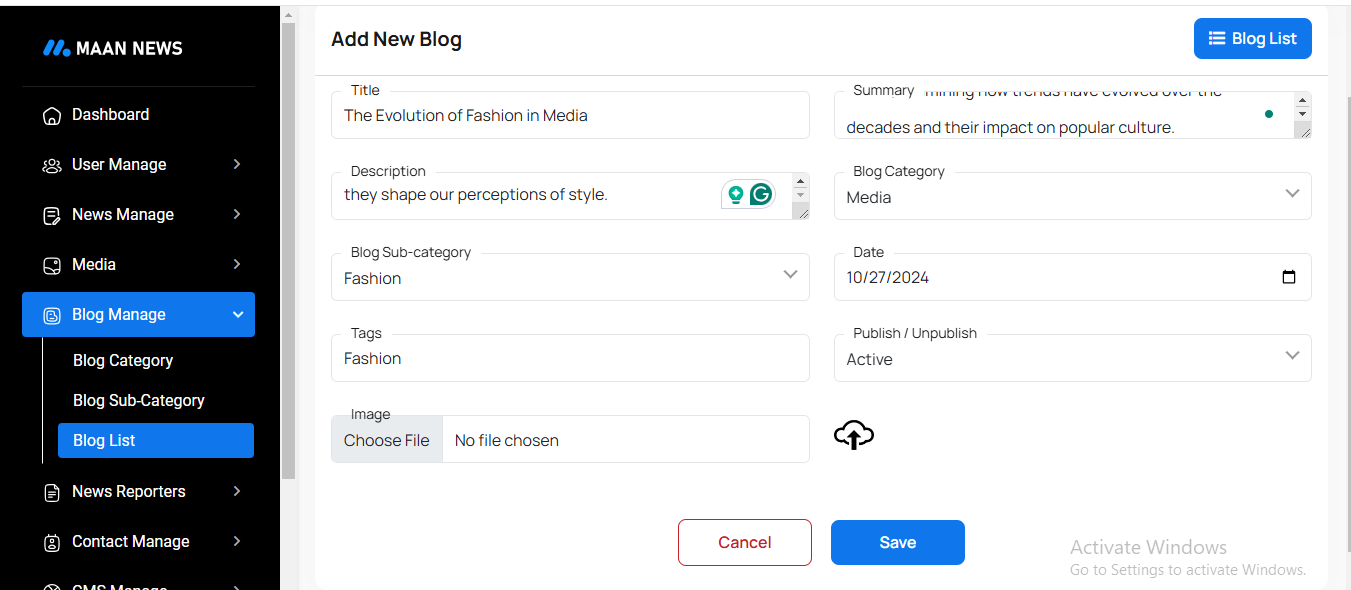Viewport: 1351px width, 590px height.
Task: Open the Blog Sub-category dropdown
Action: 570,277
